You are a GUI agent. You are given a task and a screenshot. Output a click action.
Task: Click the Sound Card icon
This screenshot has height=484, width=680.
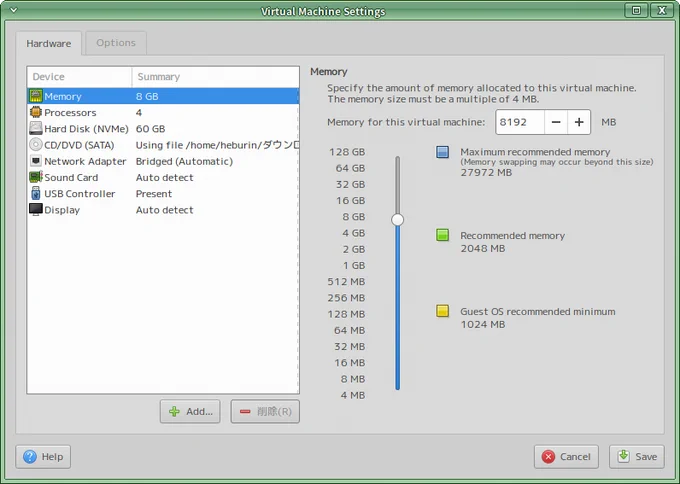[x=36, y=177]
